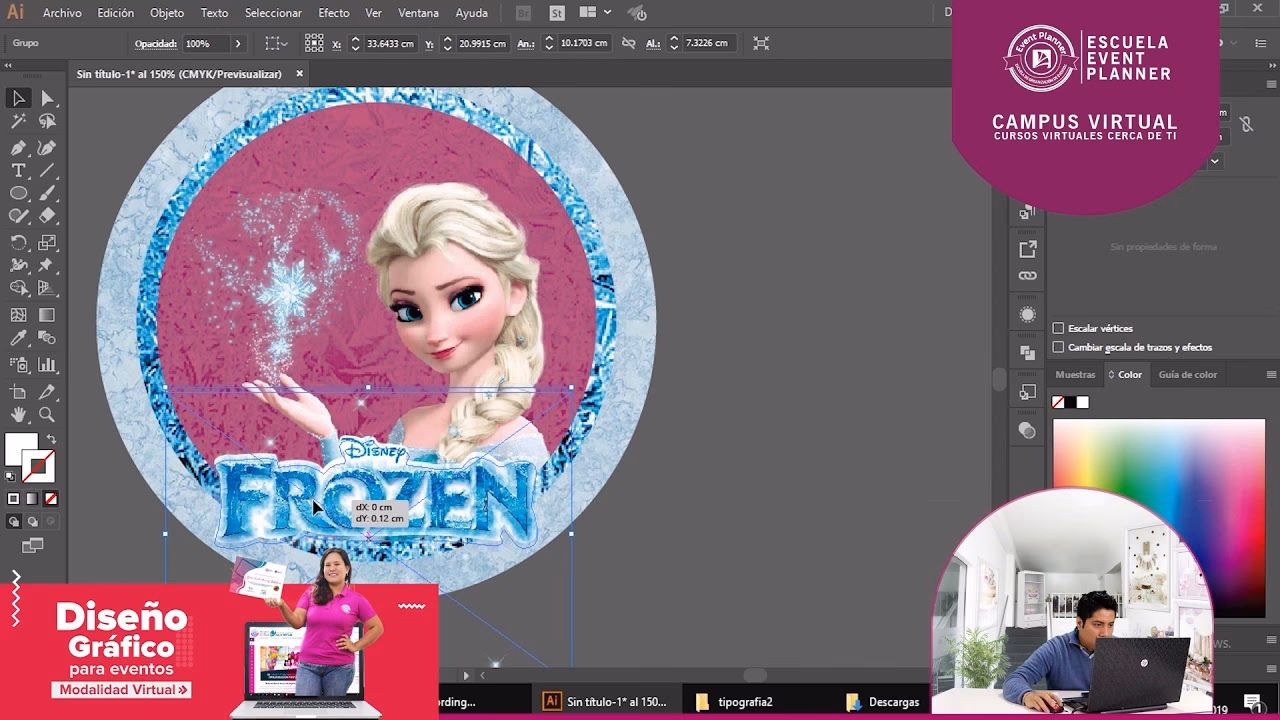Screen dimensions: 1280x720
Task: Toggle constrain width and height proportions link
Action: coord(628,43)
